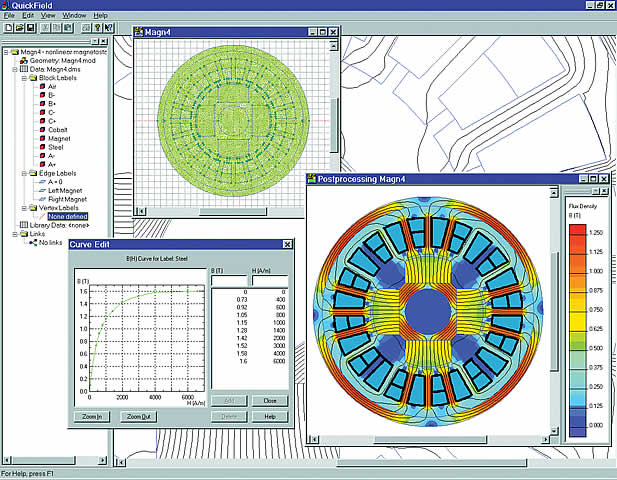The height and width of the screenshot is (480, 617).
Task: Collapse the Links folder
Action: coord(15,234)
